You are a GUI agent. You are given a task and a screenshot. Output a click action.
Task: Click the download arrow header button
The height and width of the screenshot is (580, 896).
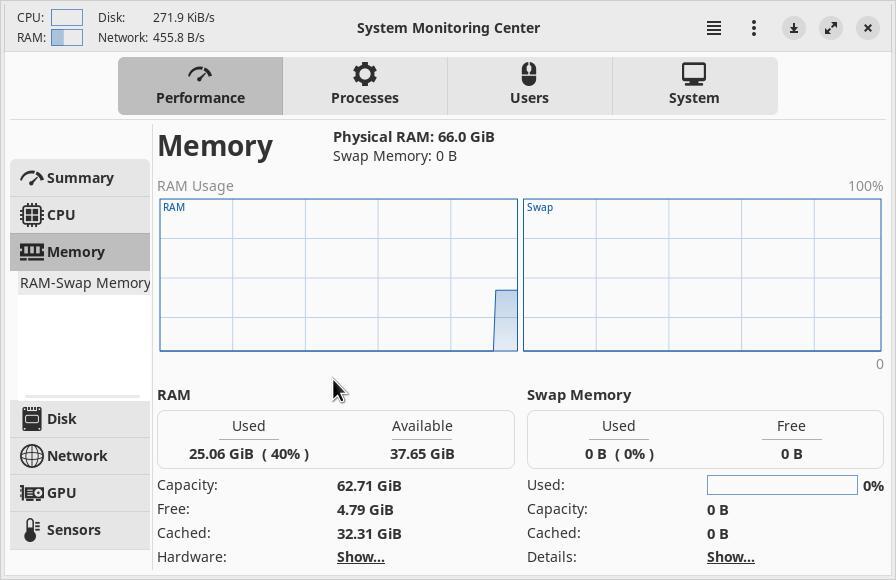tap(794, 28)
